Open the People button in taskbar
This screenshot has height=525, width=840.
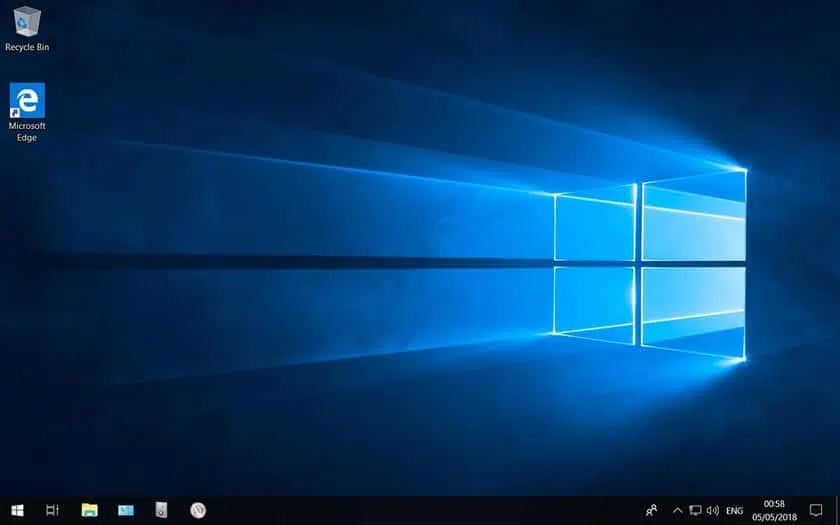tap(651, 510)
